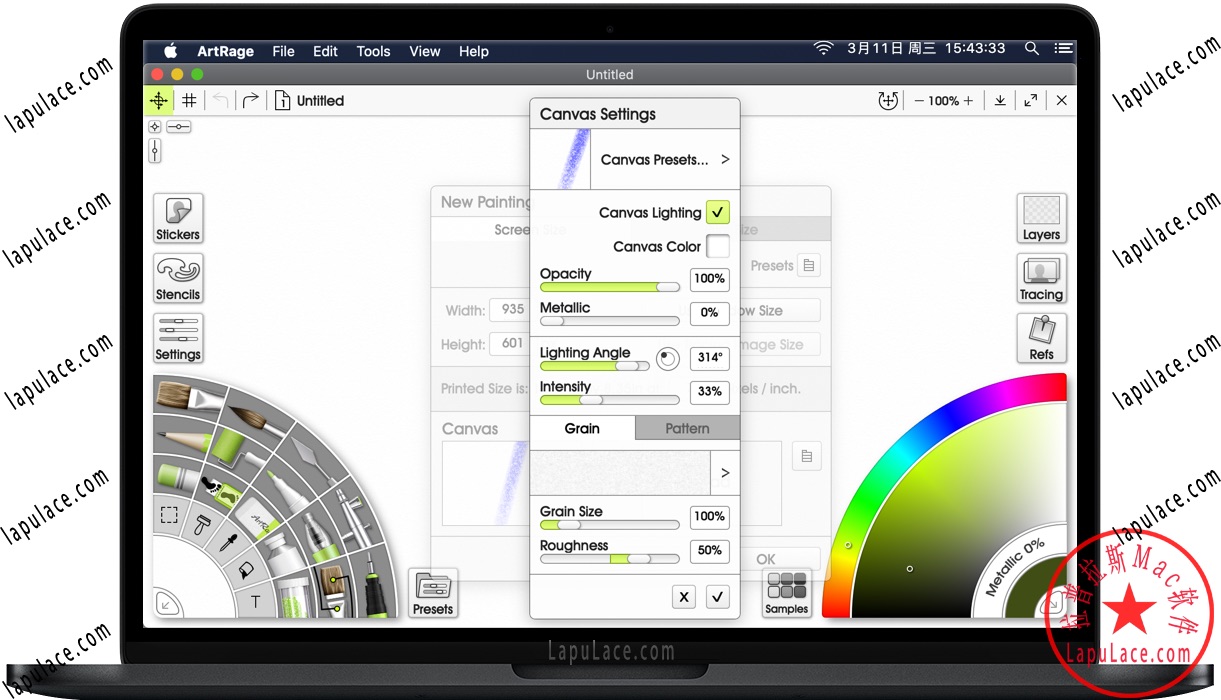This screenshot has width=1221, height=700.
Task: Open the Layers panel
Action: 1041,218
